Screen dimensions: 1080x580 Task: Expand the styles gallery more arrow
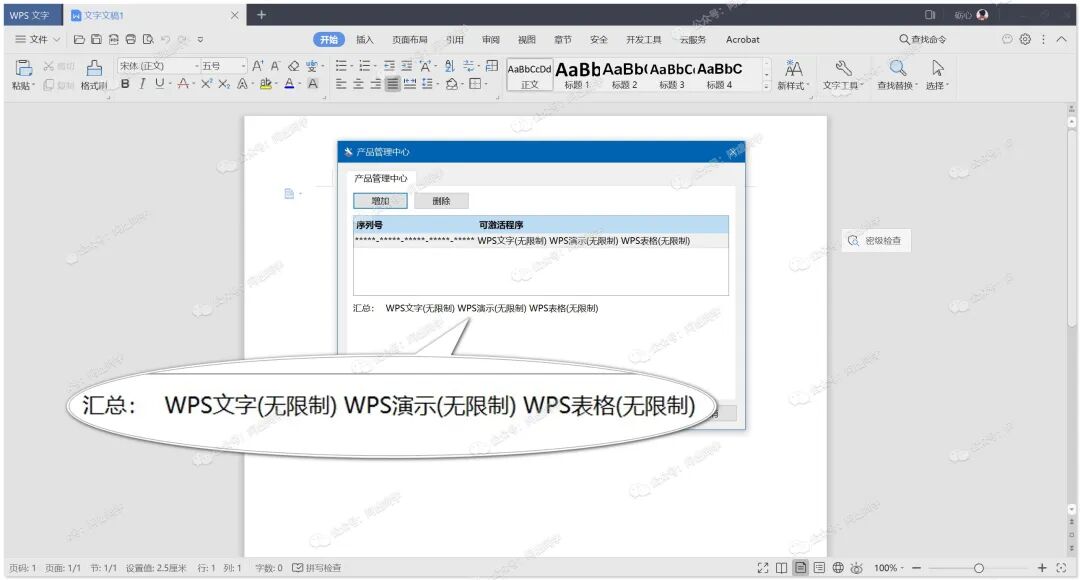tap(766, 86)
